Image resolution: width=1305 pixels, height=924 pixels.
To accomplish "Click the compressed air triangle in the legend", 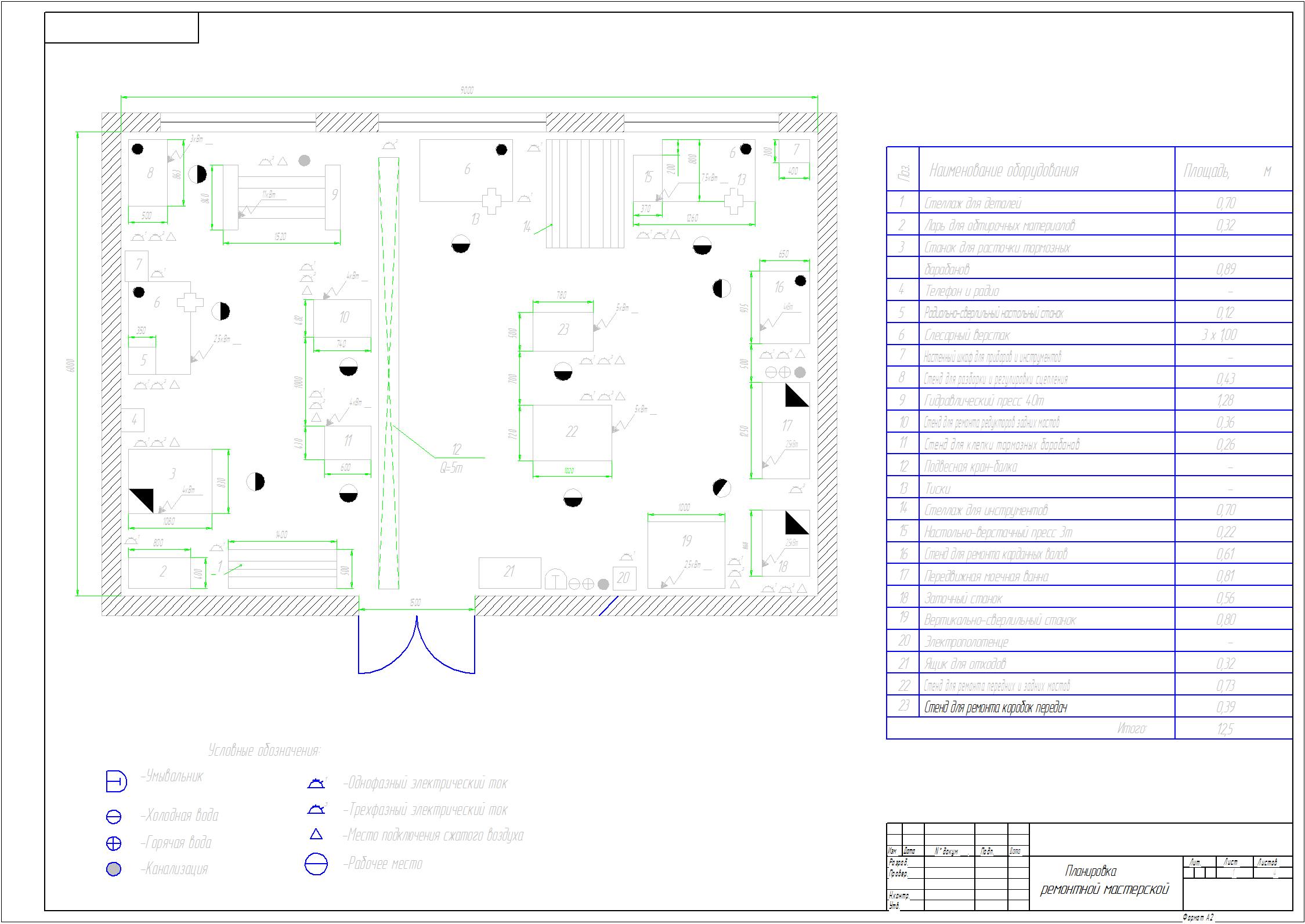I will 316,835.
